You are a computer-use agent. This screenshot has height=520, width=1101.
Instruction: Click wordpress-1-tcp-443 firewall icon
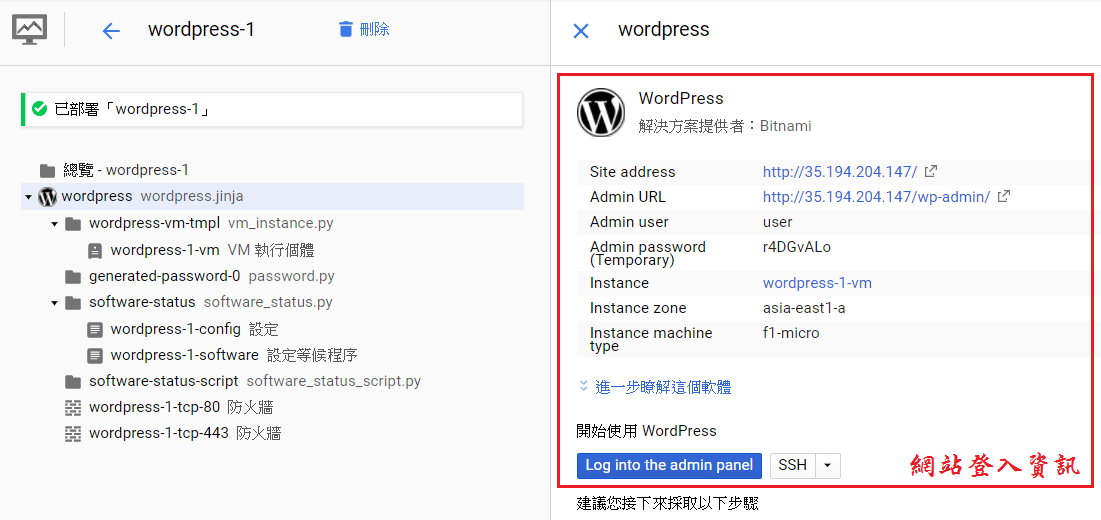72,434
